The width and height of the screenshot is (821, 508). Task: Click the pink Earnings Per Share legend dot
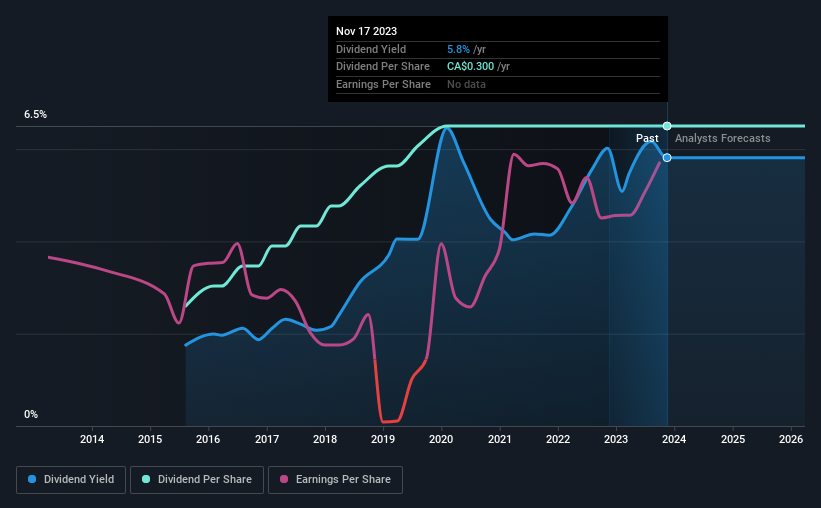coord(284,479)
